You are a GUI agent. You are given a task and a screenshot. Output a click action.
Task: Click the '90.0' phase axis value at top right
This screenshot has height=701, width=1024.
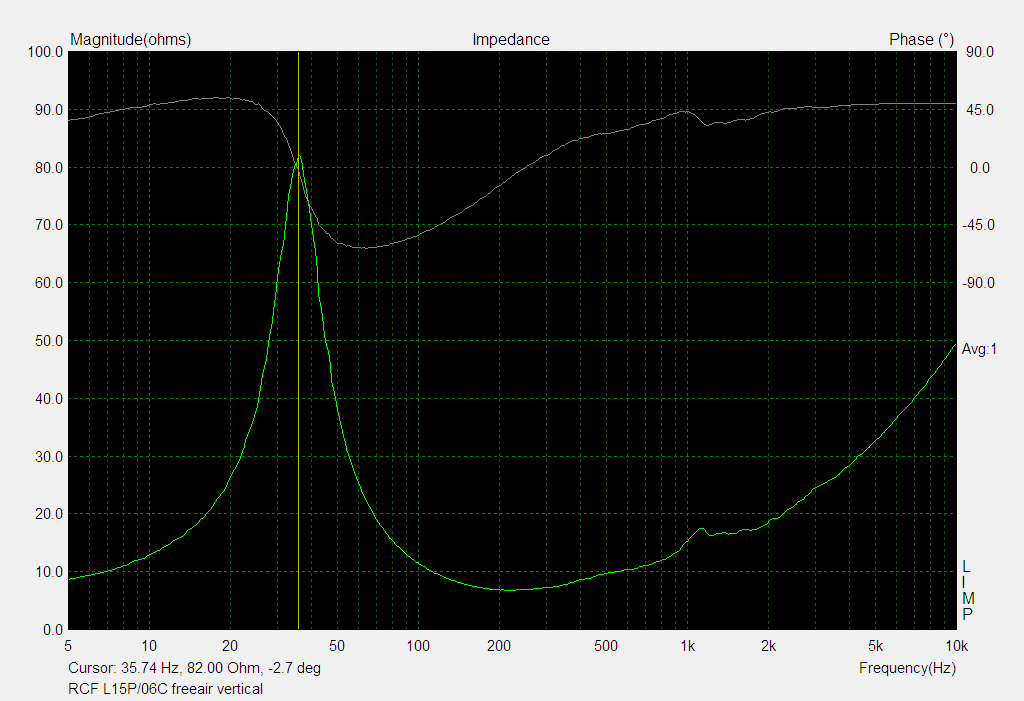[980, 52]
